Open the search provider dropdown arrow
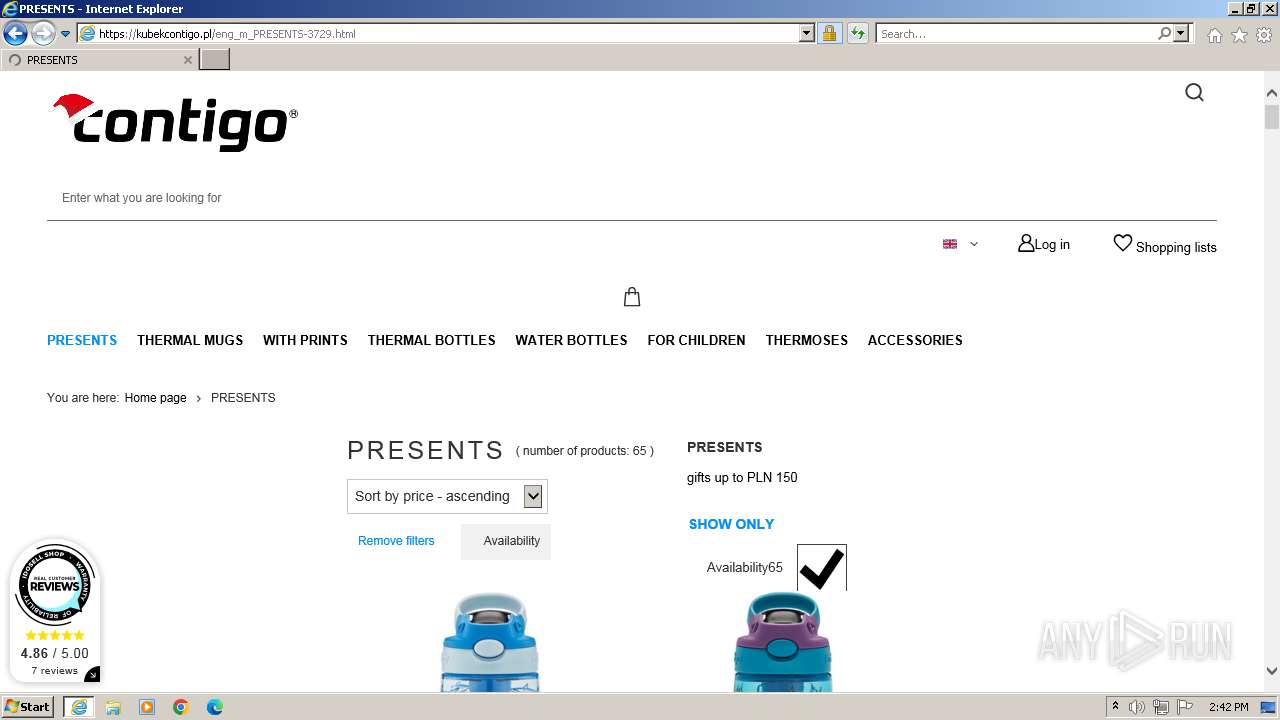This screenshot has height=720, width=1280. (1181, 33)
